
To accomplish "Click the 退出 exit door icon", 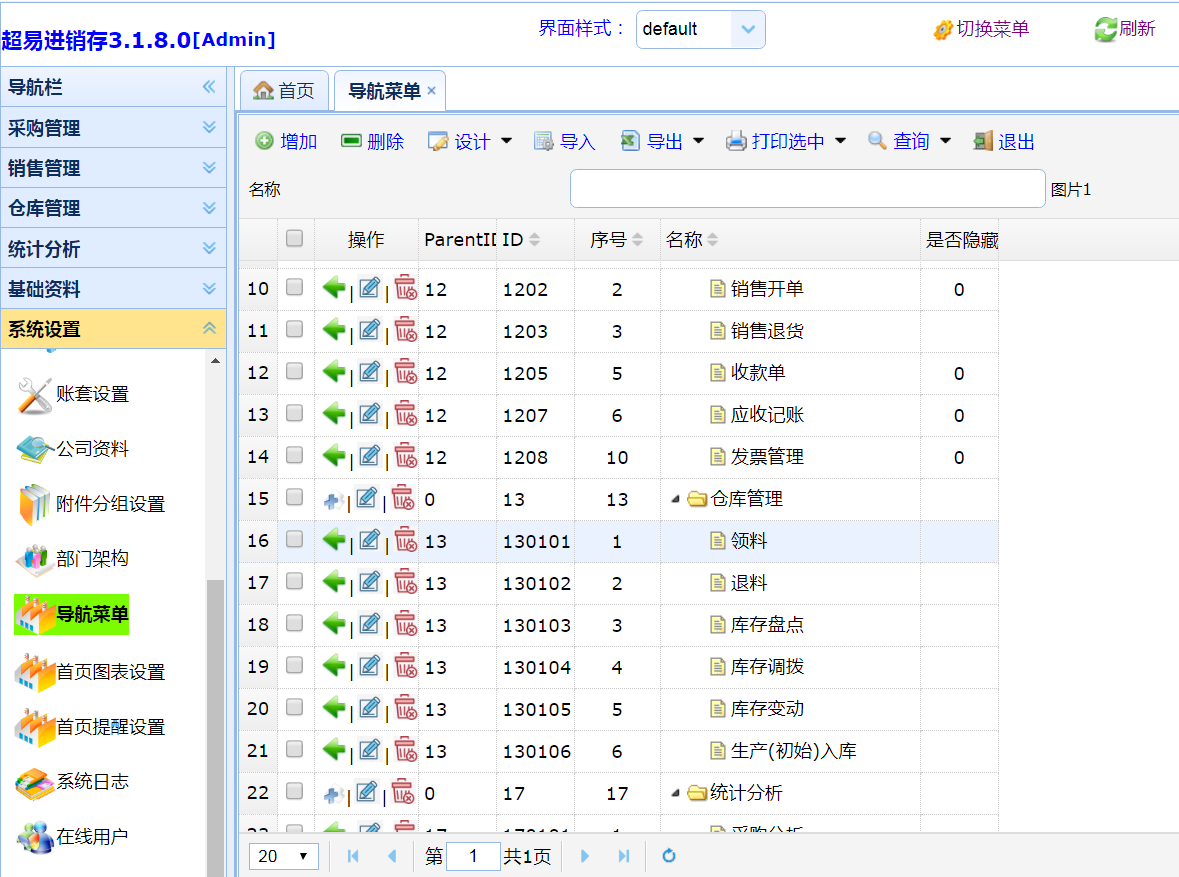I will coord(983,142).
